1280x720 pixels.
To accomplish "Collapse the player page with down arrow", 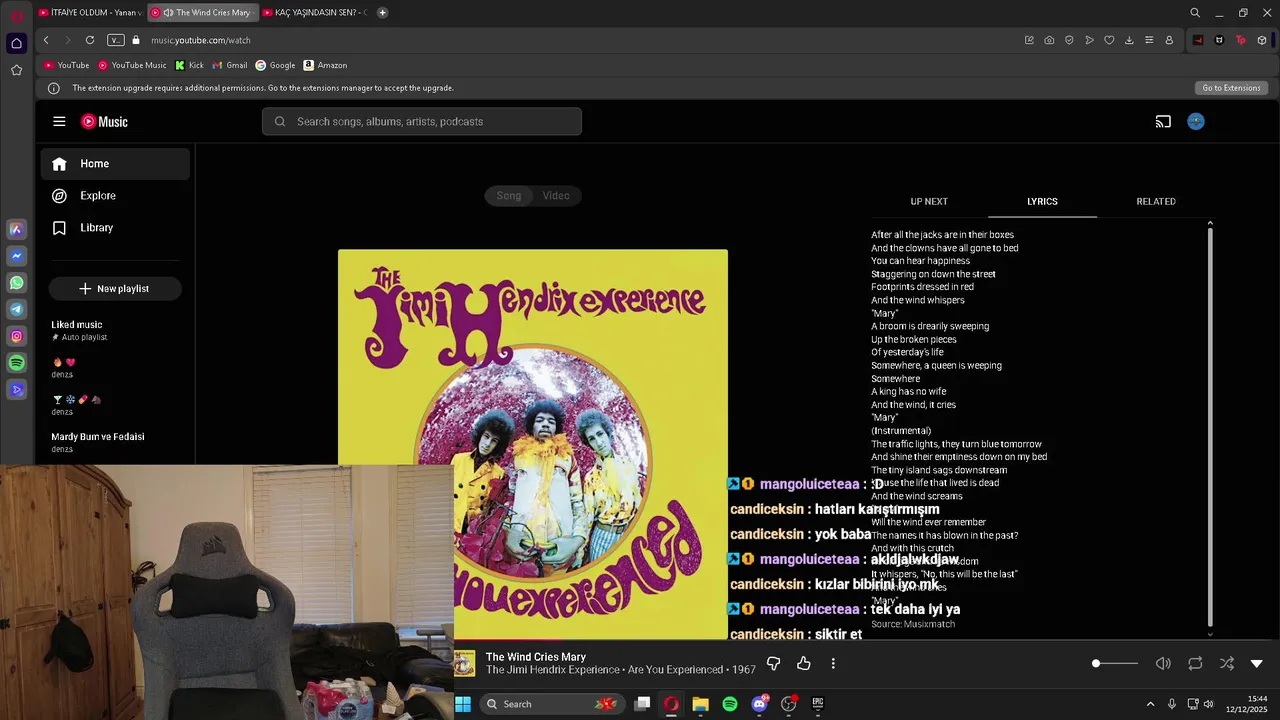I will [x=1257, y=663].
